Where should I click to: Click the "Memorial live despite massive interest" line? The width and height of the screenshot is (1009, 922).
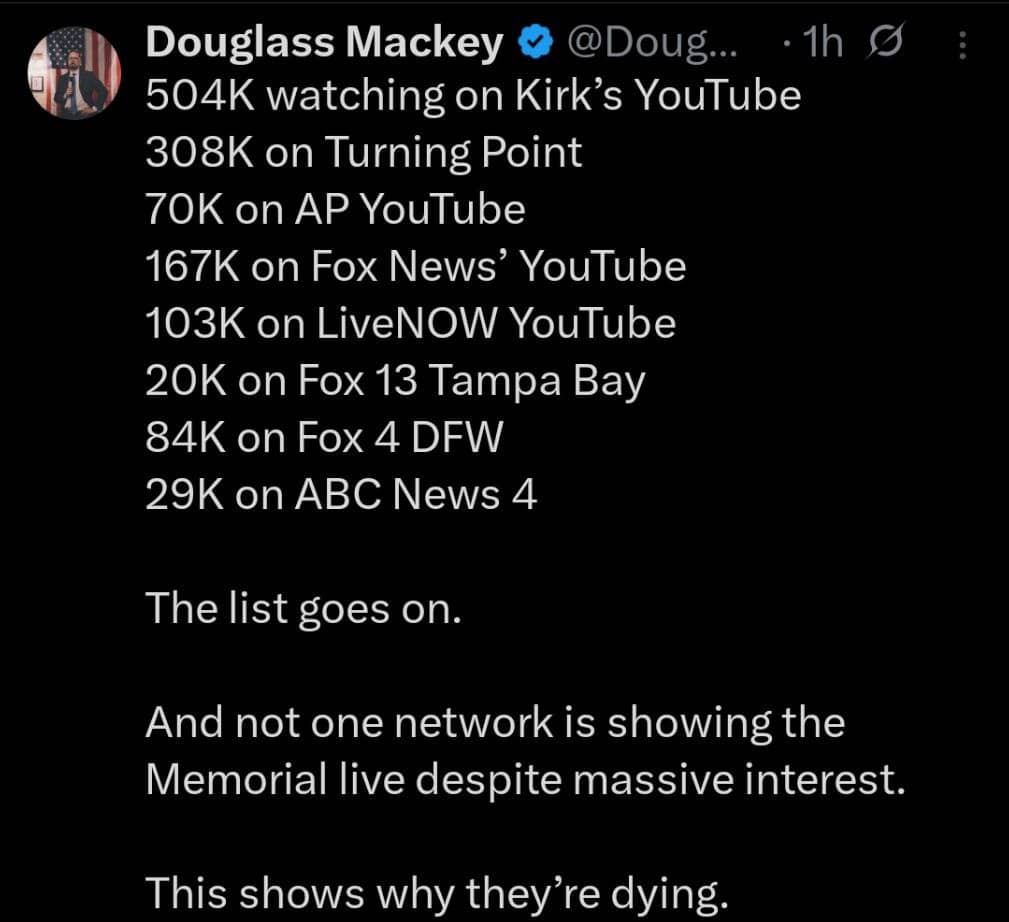tap(525, 779)
